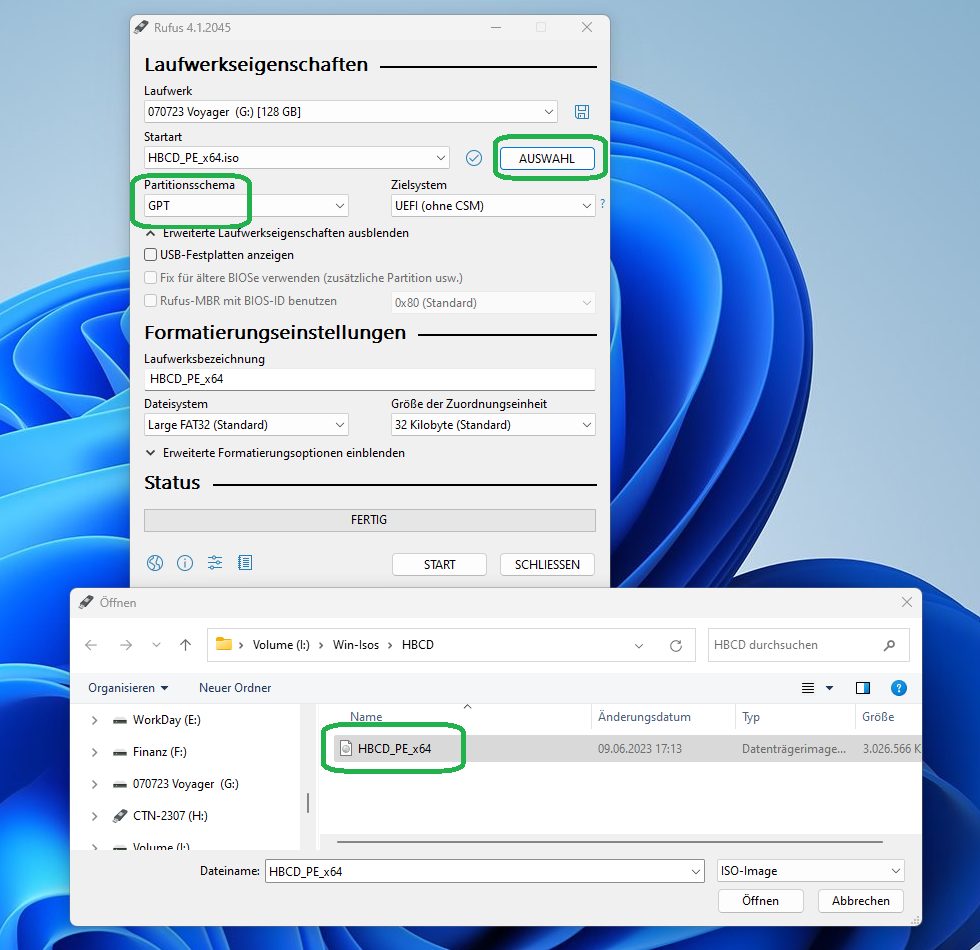Select Finanz (F:) in navigation pane
The height and width of the screenshot is (950, 980).
tap(159, 752)
